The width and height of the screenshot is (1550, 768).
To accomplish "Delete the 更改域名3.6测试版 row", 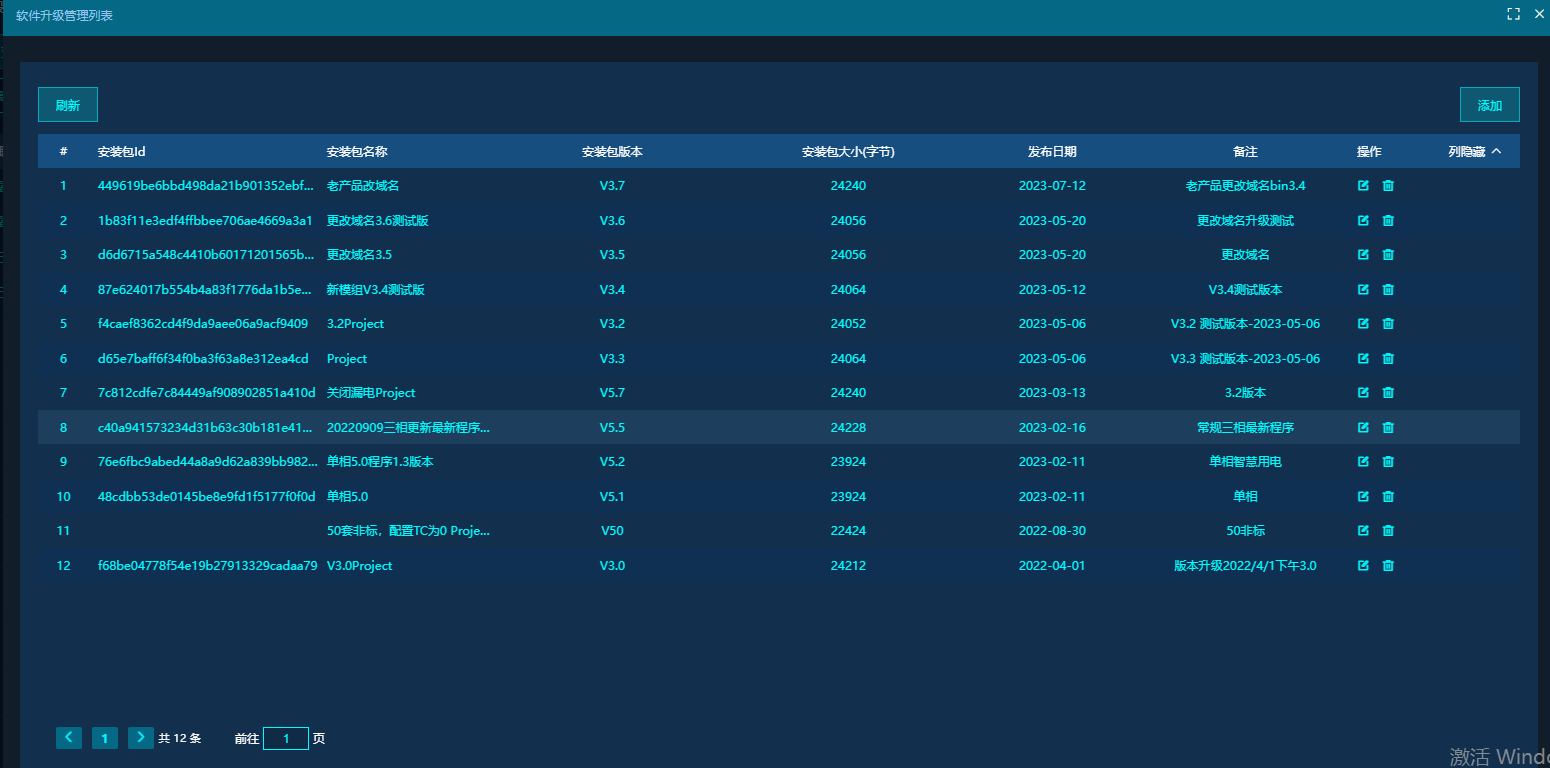I will (x=1388, y=221).
